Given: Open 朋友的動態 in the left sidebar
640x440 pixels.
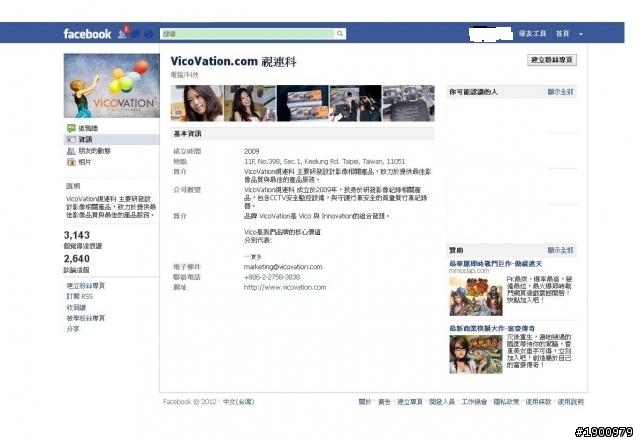Looking at the screenshot, I should (x=94, y=151).
